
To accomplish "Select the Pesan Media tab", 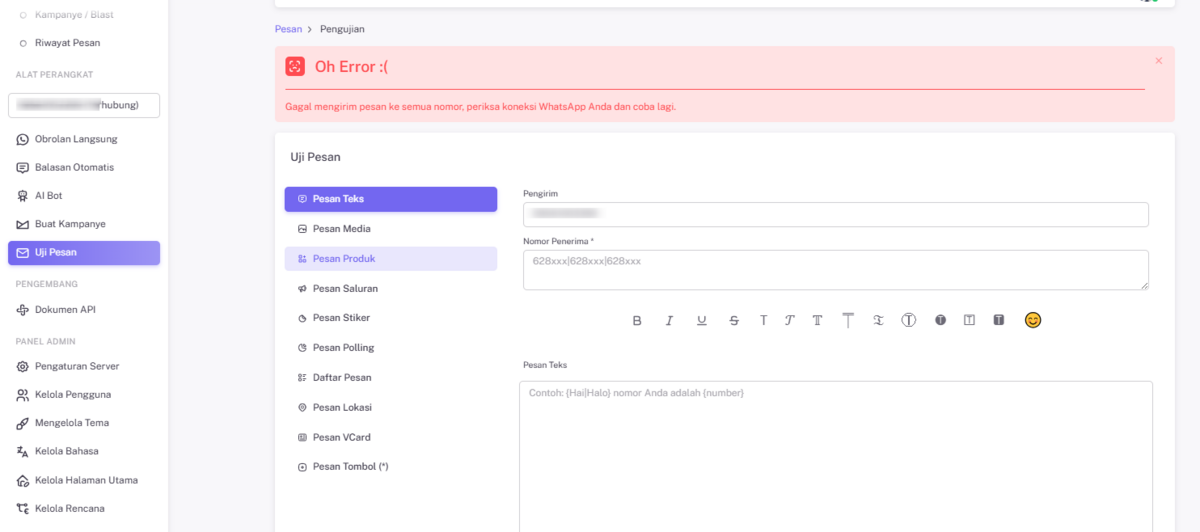I will point(341,229).
